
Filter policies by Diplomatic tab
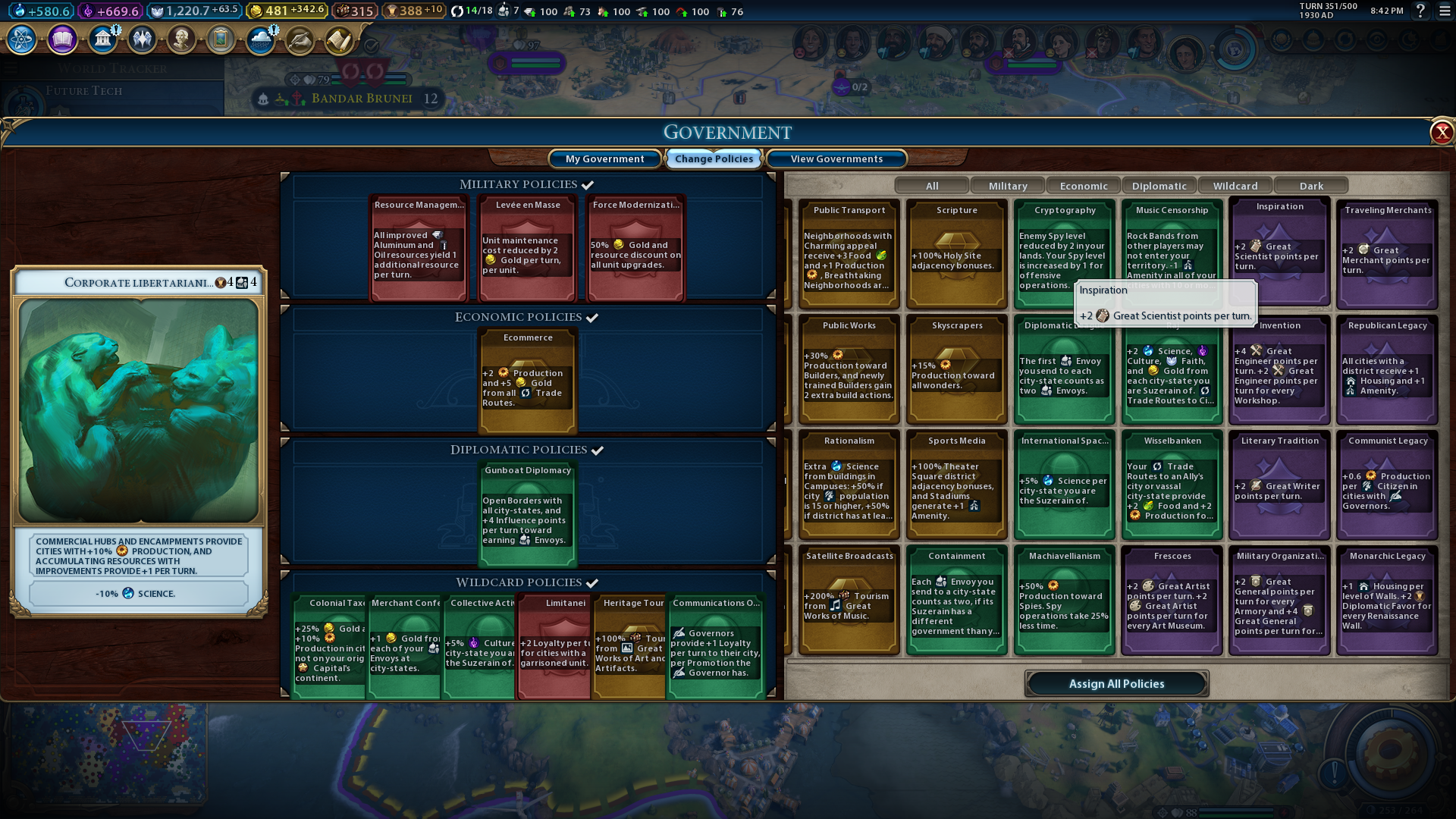(x=1159, y=186)
